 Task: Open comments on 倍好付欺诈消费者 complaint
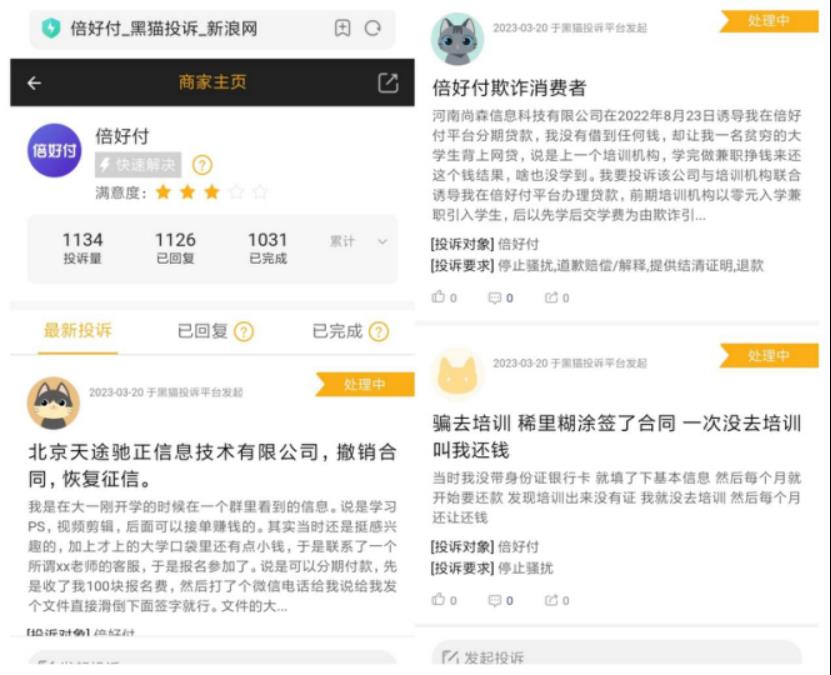point(500,298)
